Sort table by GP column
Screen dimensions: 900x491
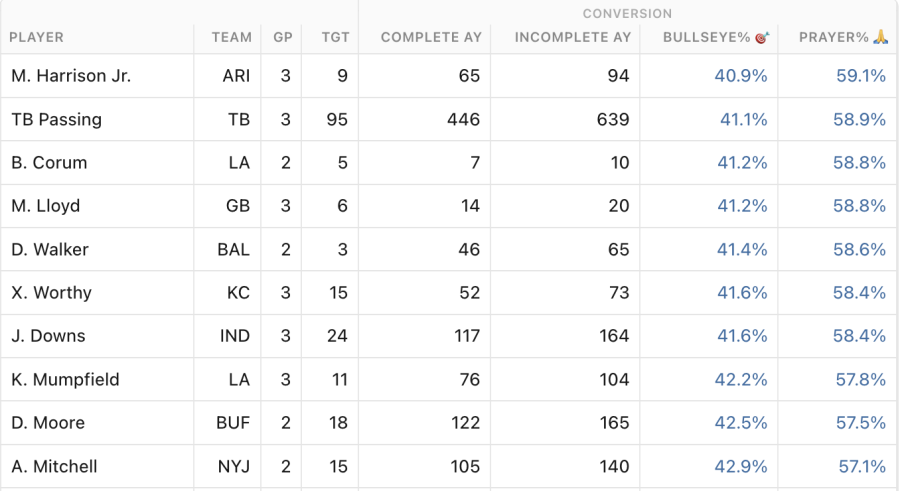pyautogui.click(x=282, y=37)
